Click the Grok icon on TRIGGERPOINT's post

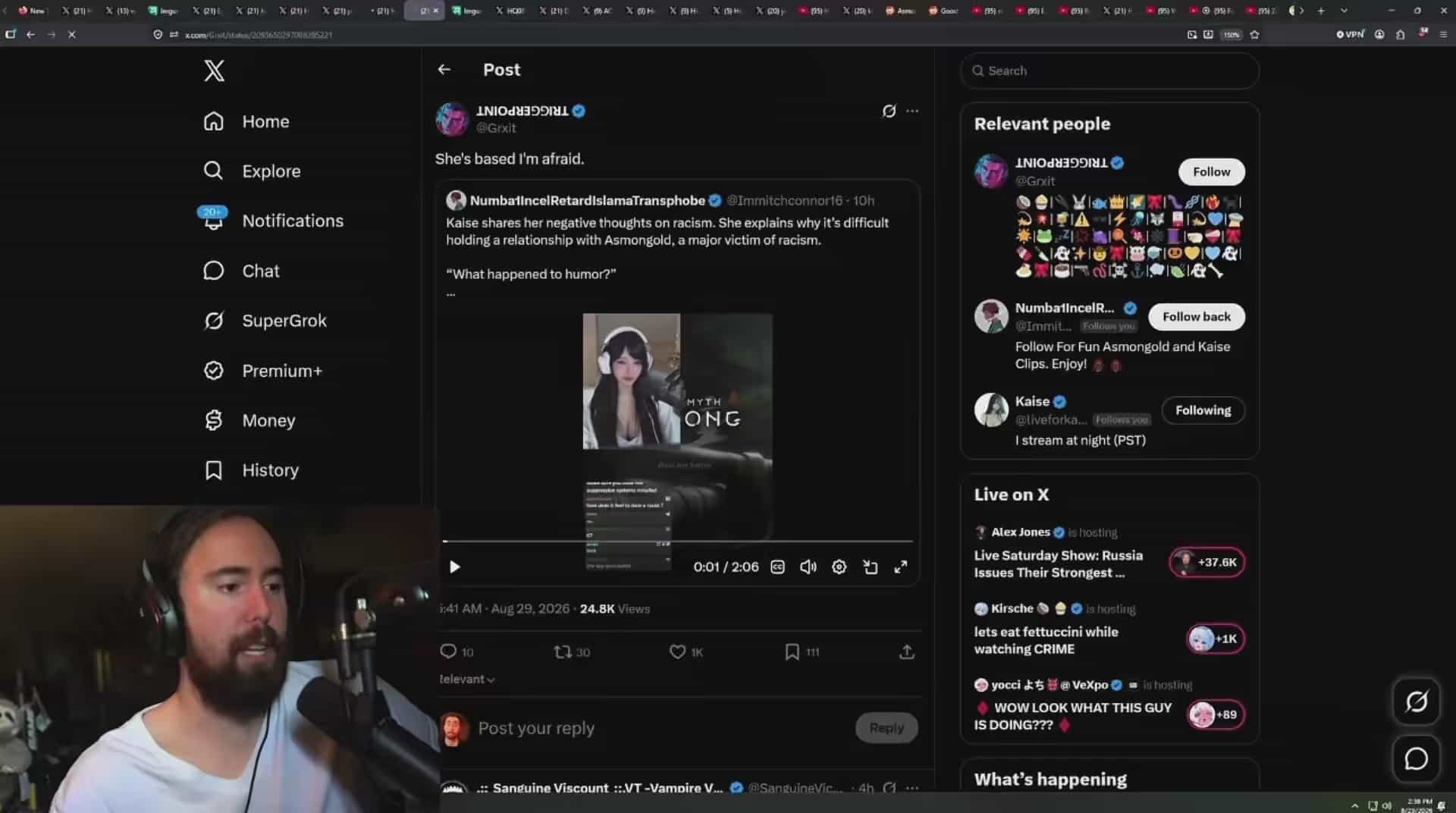[x=889, y=111]
